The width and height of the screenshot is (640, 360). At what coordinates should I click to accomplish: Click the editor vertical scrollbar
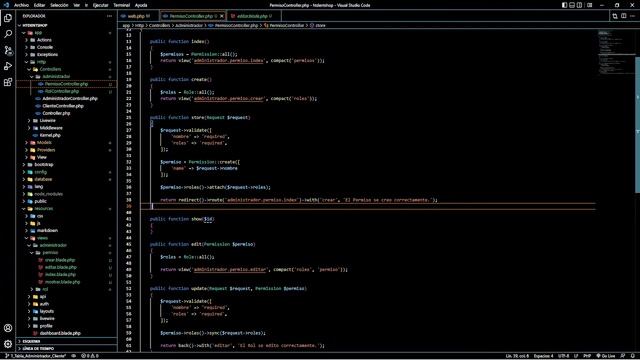point(638,124)
